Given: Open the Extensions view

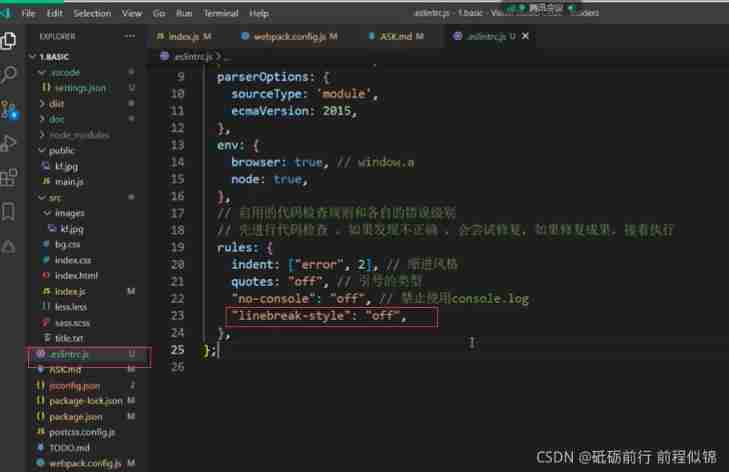Looking at the screenshot, I should click(x=10, y=178).
